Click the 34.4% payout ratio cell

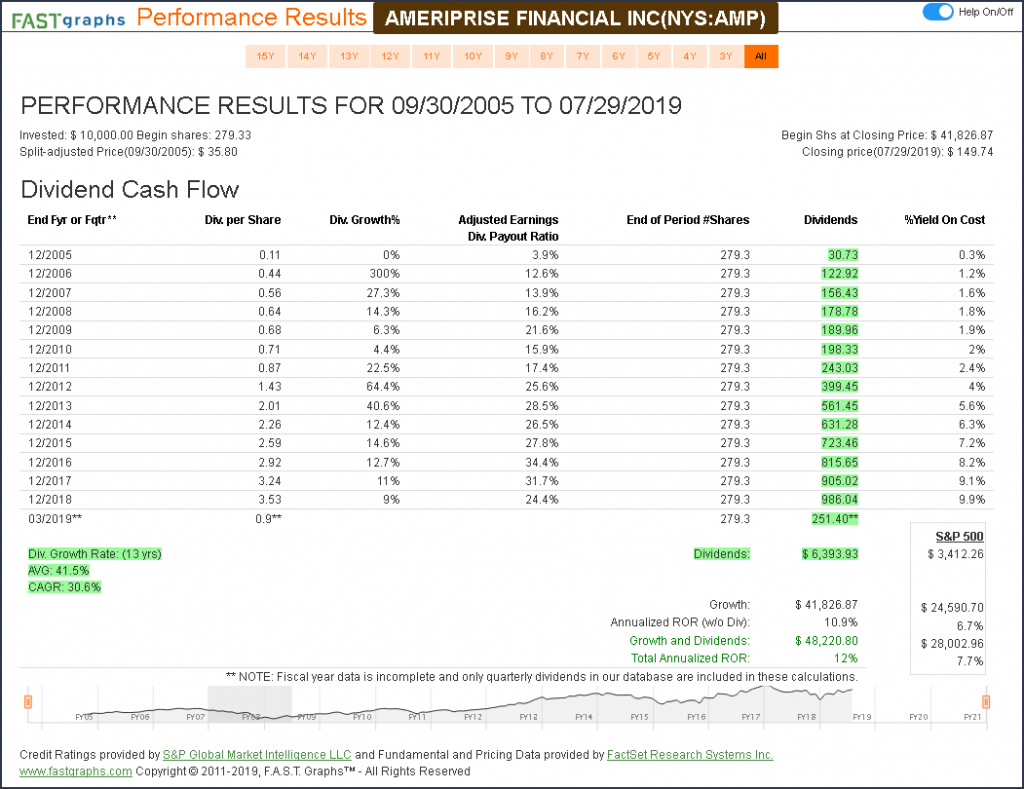pos(541,462)
